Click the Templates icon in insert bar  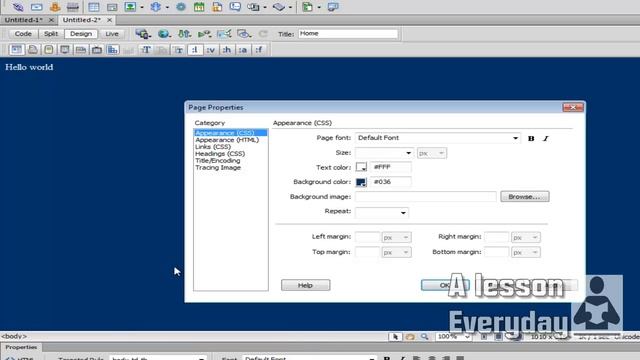pos(253,7)
